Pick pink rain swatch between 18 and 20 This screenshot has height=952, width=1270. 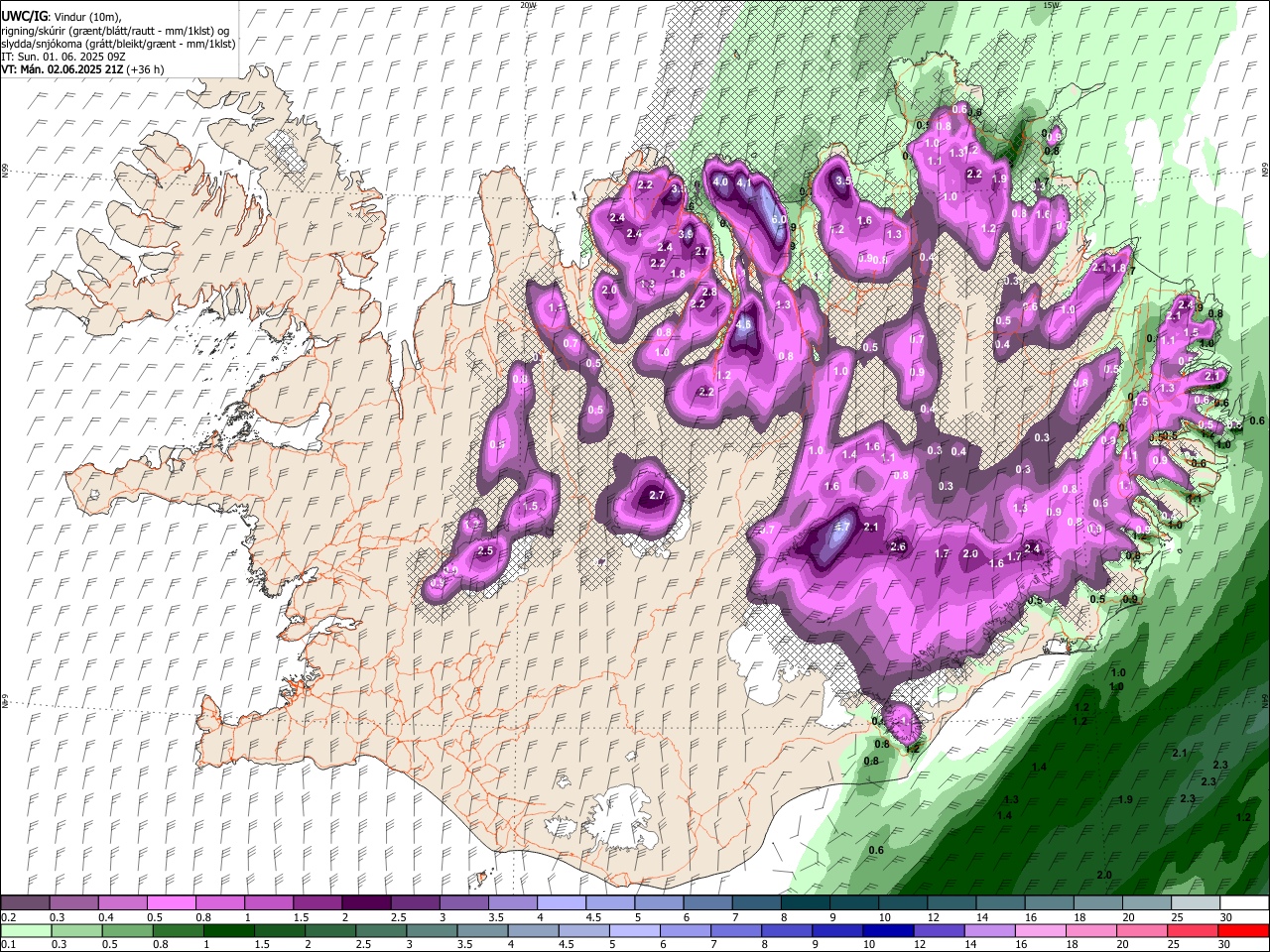coord(1091,930)
